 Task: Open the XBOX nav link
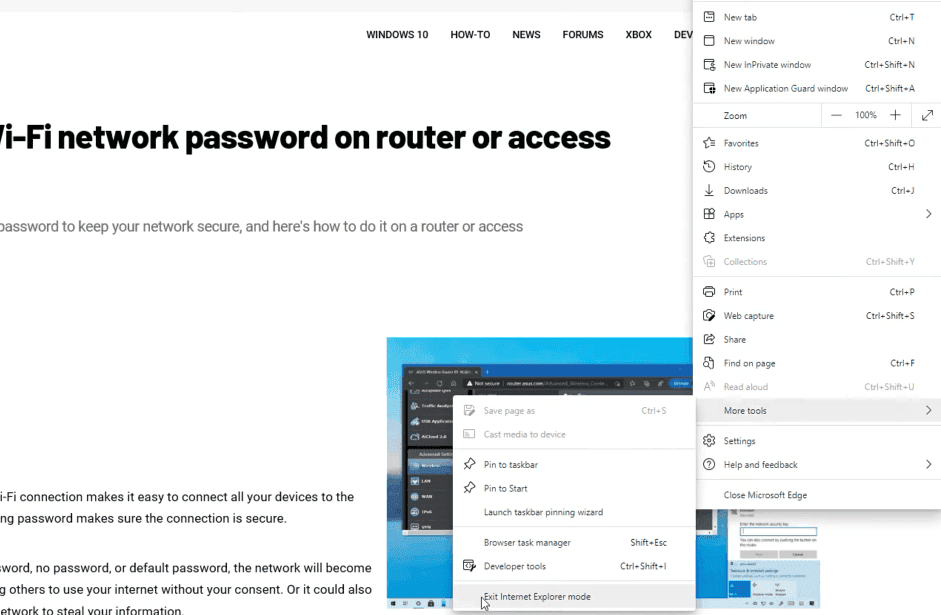pyautogui.click(x=639, y=35)
